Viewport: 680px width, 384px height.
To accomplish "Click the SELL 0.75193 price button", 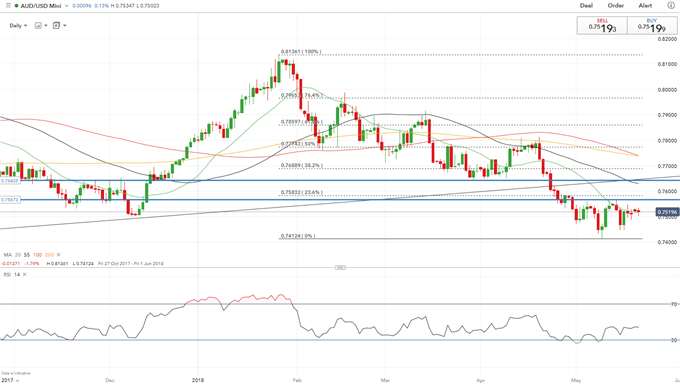I will pos(602,26).
